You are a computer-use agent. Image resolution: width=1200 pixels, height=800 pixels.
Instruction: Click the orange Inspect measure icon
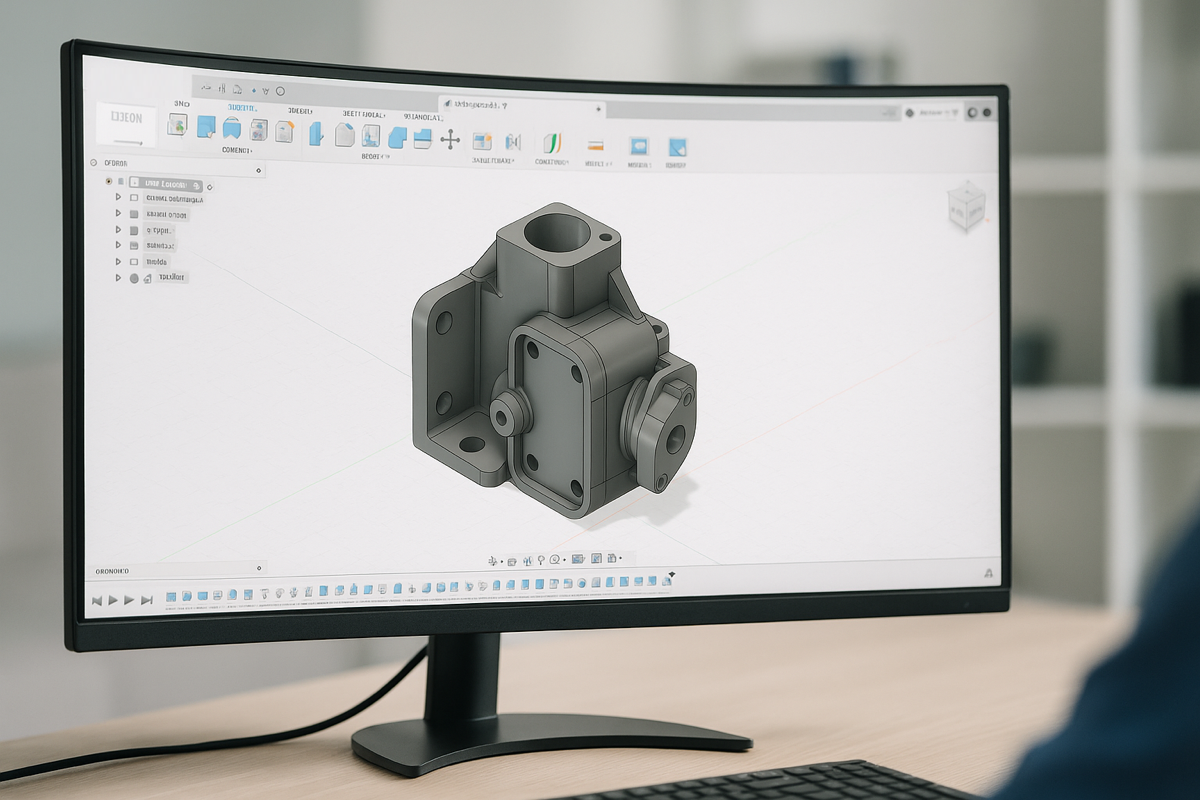click(596, 144)
